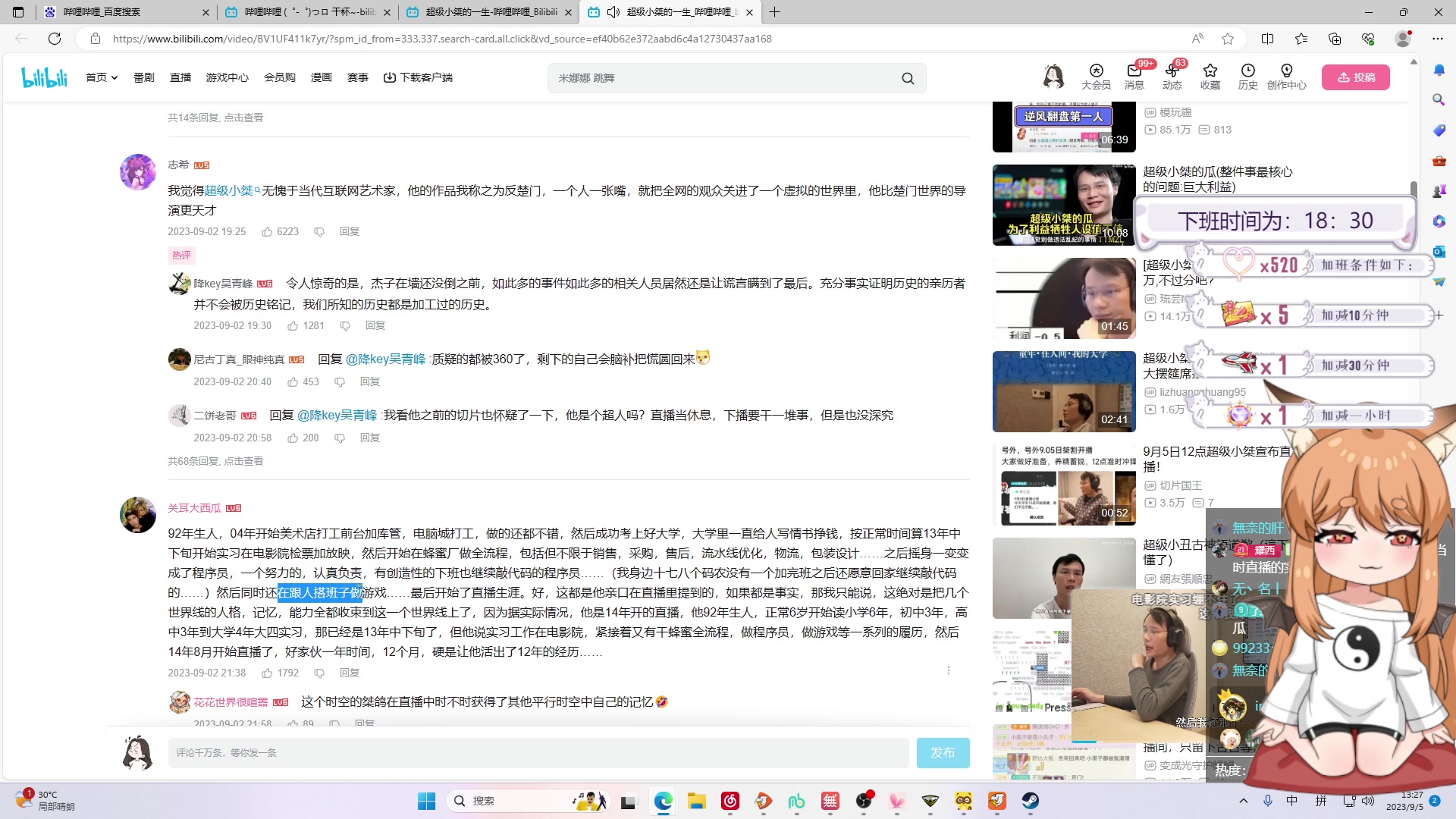Screen dimensions: 1456x819
Task: Click the search magnifier in bilibili search box
Action: [x=908, y=78]
